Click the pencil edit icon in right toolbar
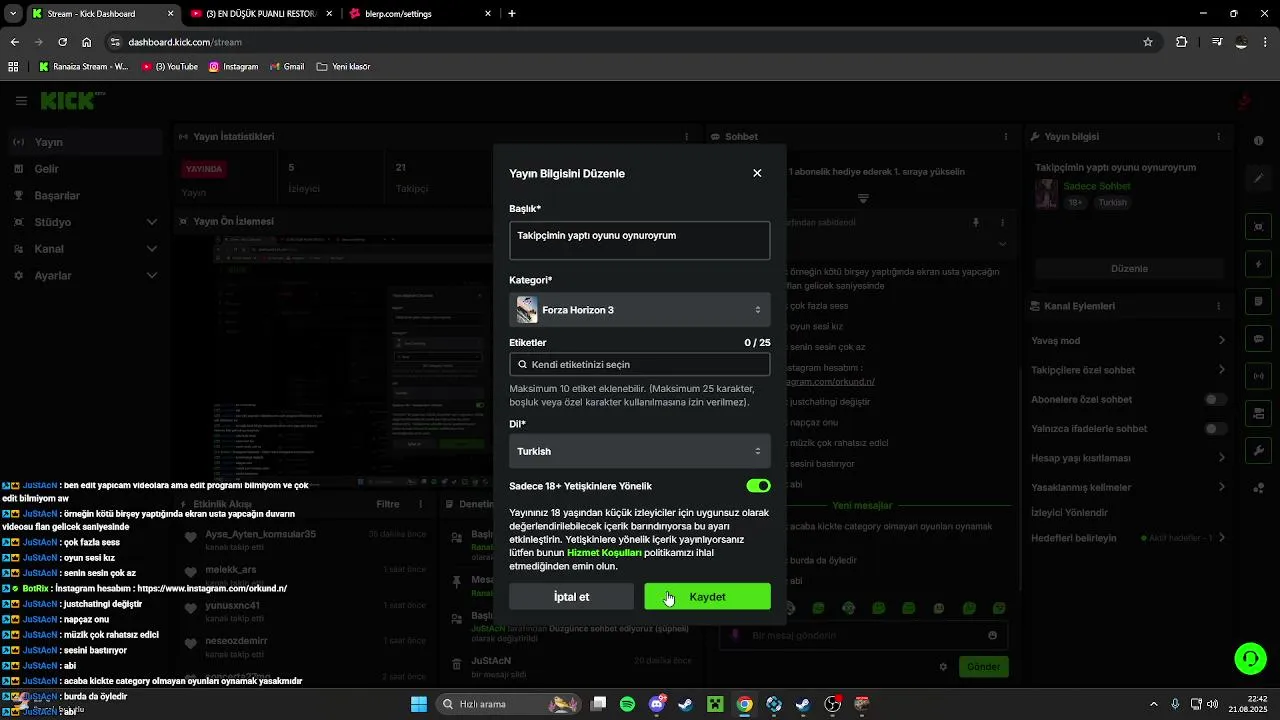This screenshot has width=1280, height=720. click(1258, 178)
